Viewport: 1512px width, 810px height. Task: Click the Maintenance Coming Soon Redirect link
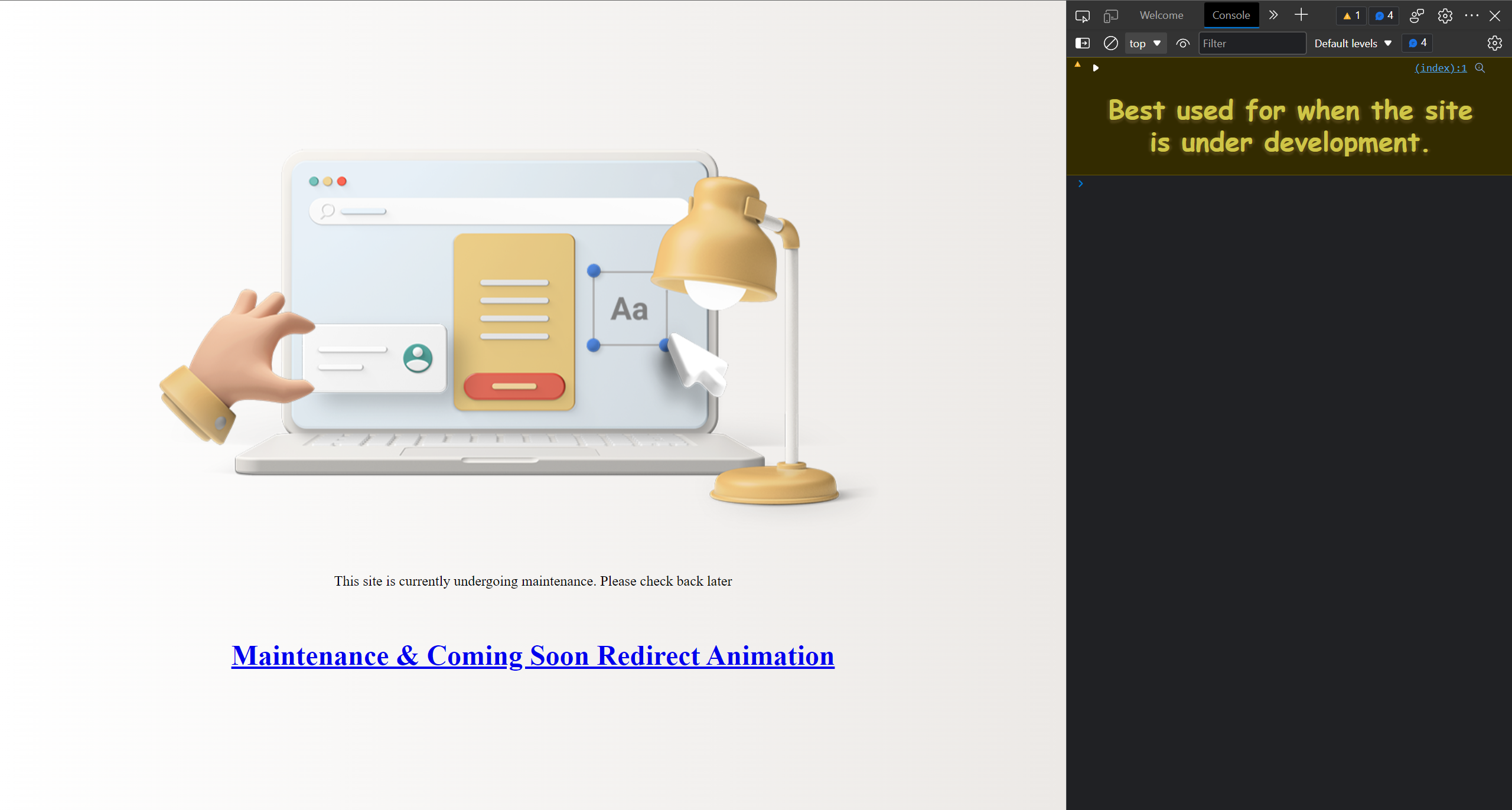click(533, 656)
